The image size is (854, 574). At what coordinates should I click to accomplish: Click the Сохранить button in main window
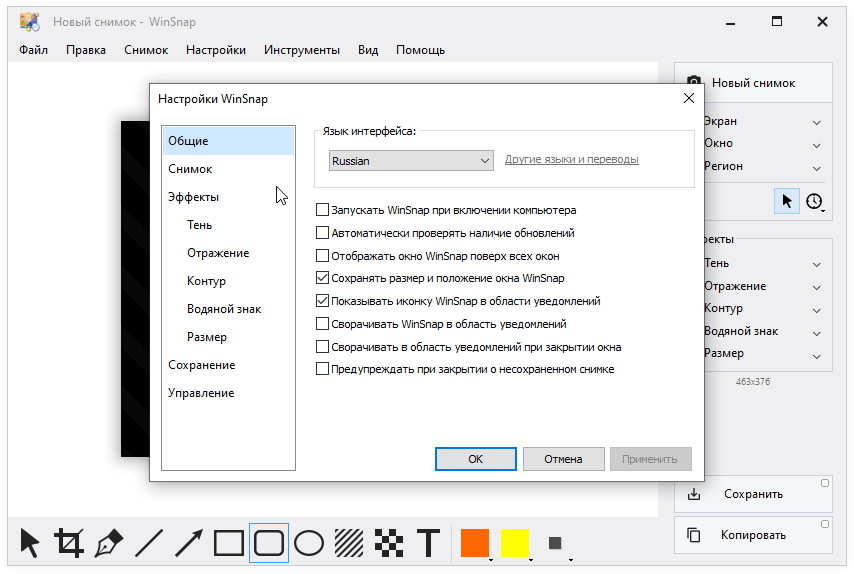[753, 494]
